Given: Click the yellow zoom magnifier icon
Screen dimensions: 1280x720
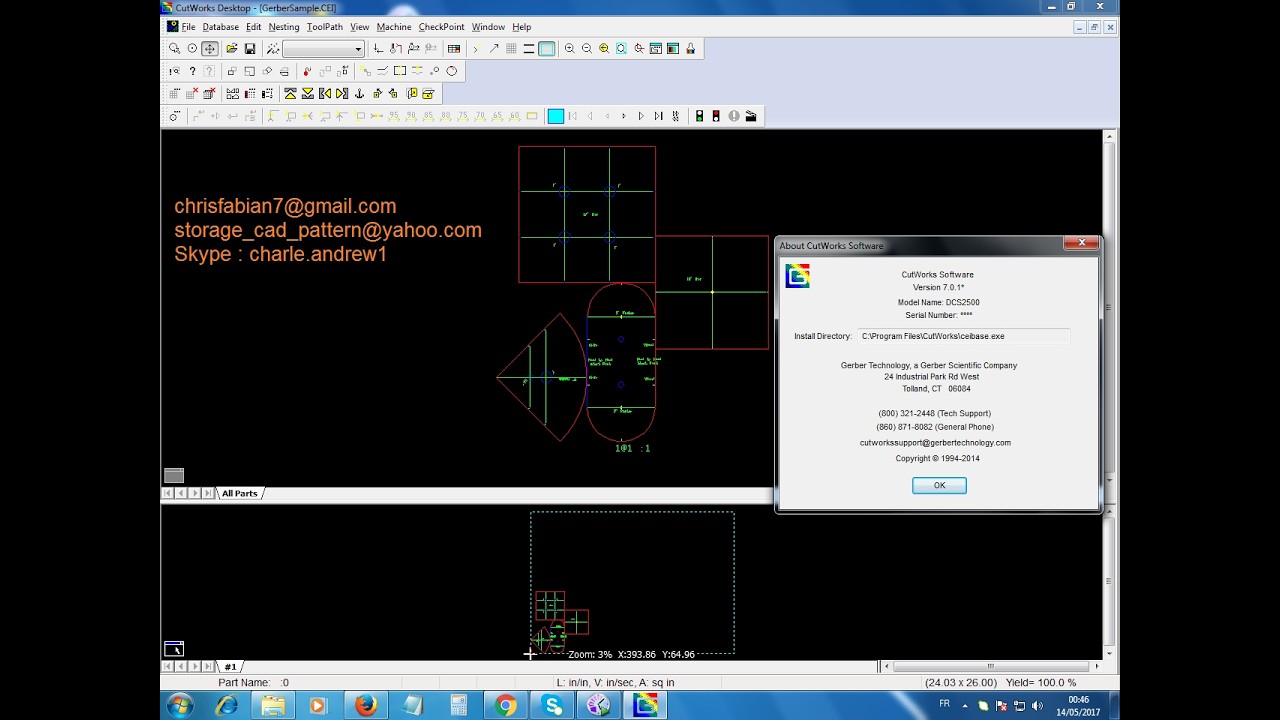Looking at the screenshot, I should (x=604, y=48).
